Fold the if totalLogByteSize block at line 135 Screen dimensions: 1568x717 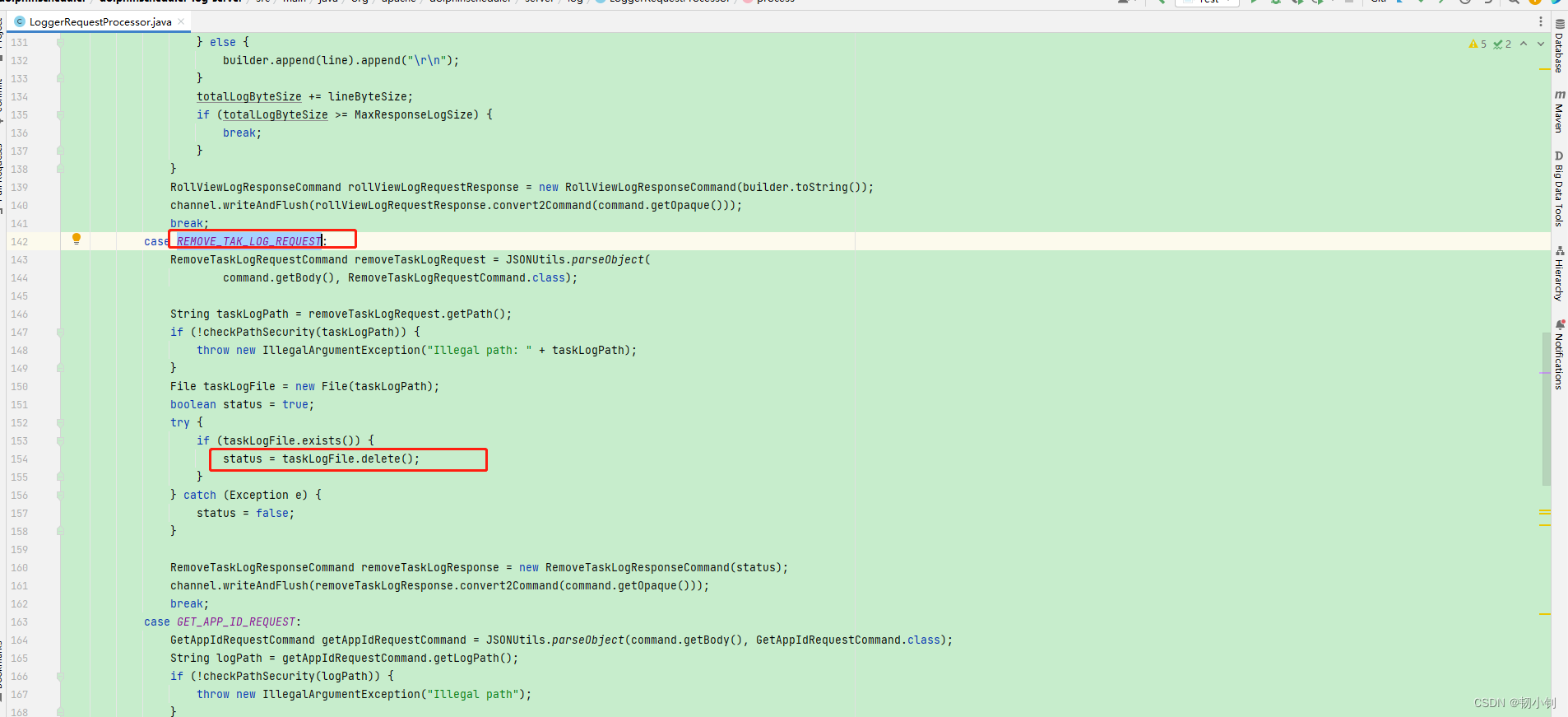[x=59, y=115]
